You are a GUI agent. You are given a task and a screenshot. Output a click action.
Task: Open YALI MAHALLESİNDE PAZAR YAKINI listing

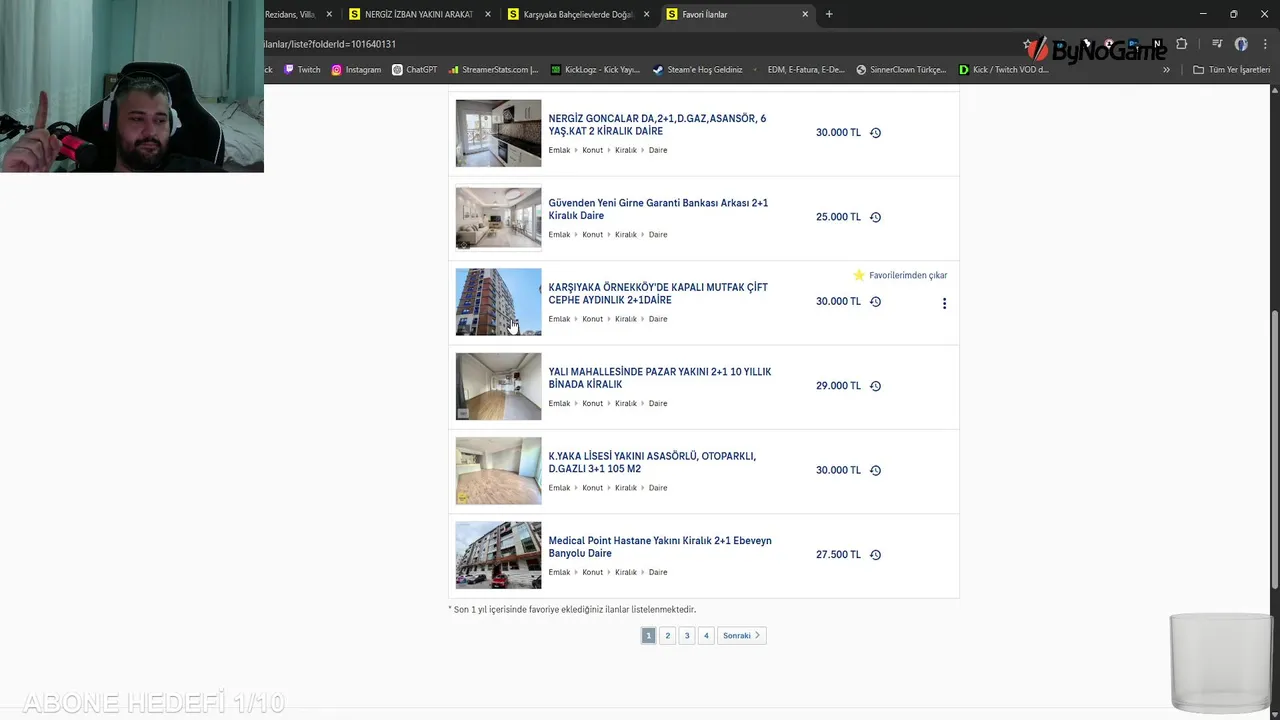660,378
